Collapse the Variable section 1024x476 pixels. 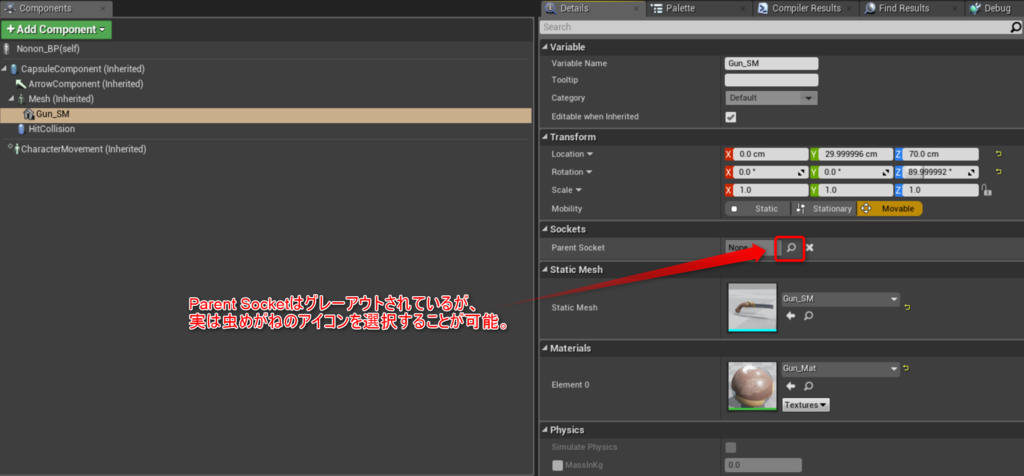(545, 47)
